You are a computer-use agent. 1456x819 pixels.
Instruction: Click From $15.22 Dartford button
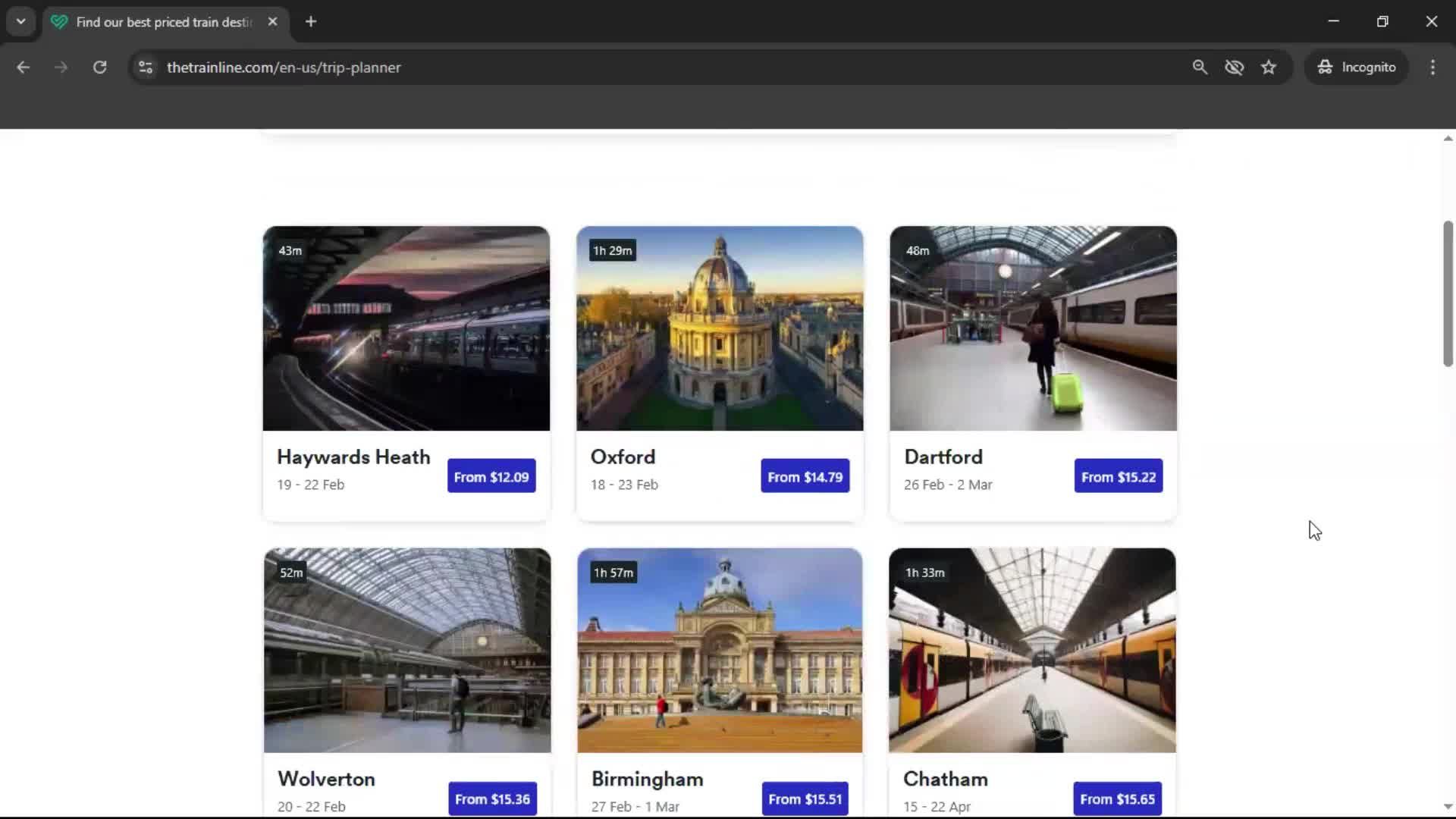pos(1119,477)
